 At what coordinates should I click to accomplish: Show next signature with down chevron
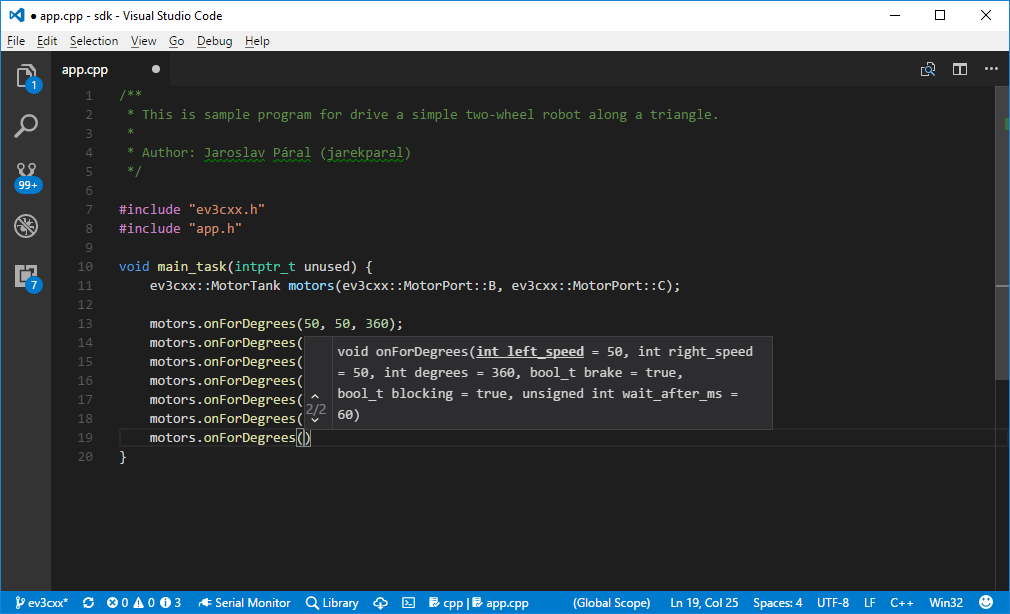tap(315, 420)
